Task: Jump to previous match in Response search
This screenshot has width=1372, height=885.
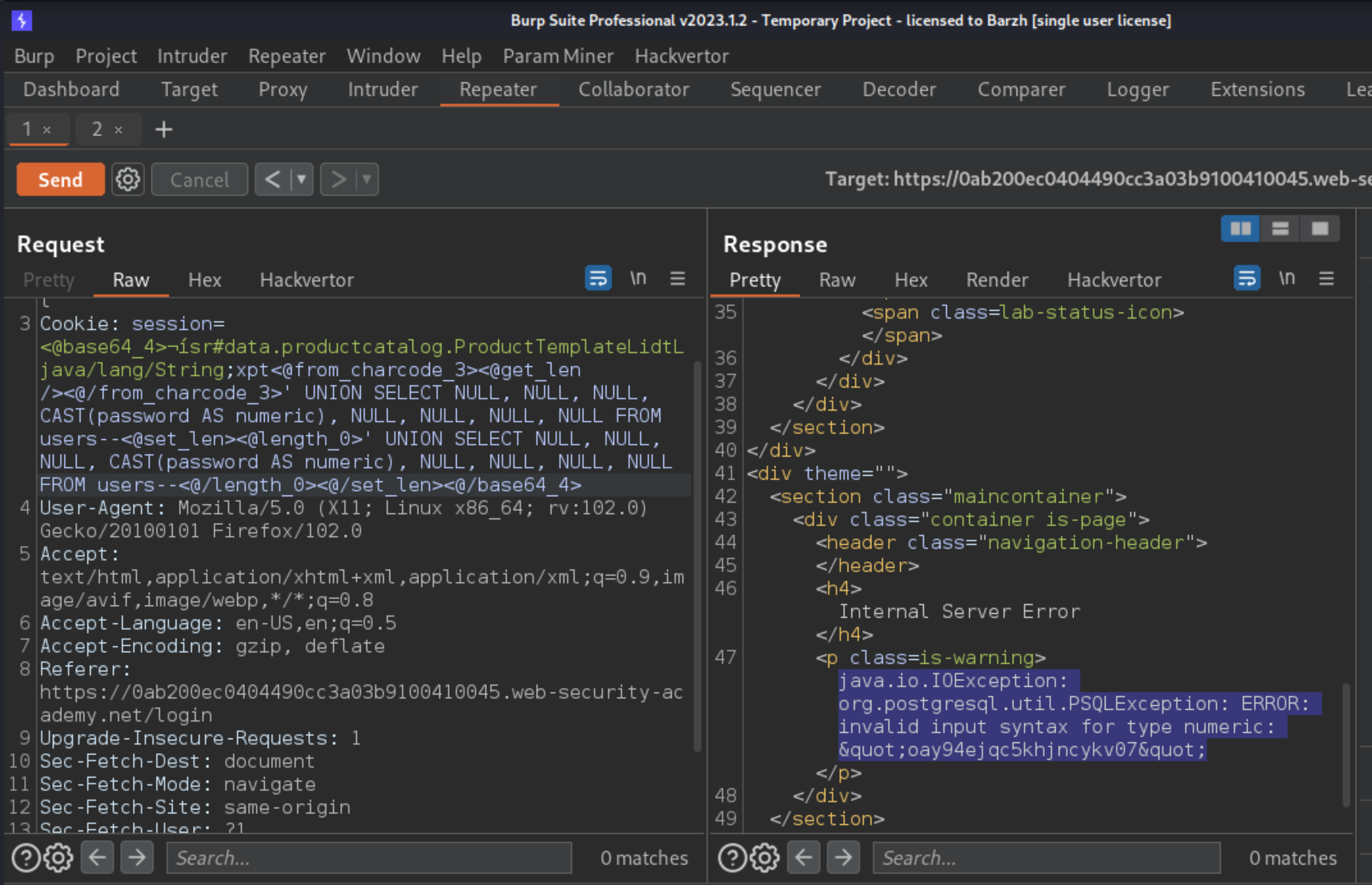Action: (x=804, y=858)
